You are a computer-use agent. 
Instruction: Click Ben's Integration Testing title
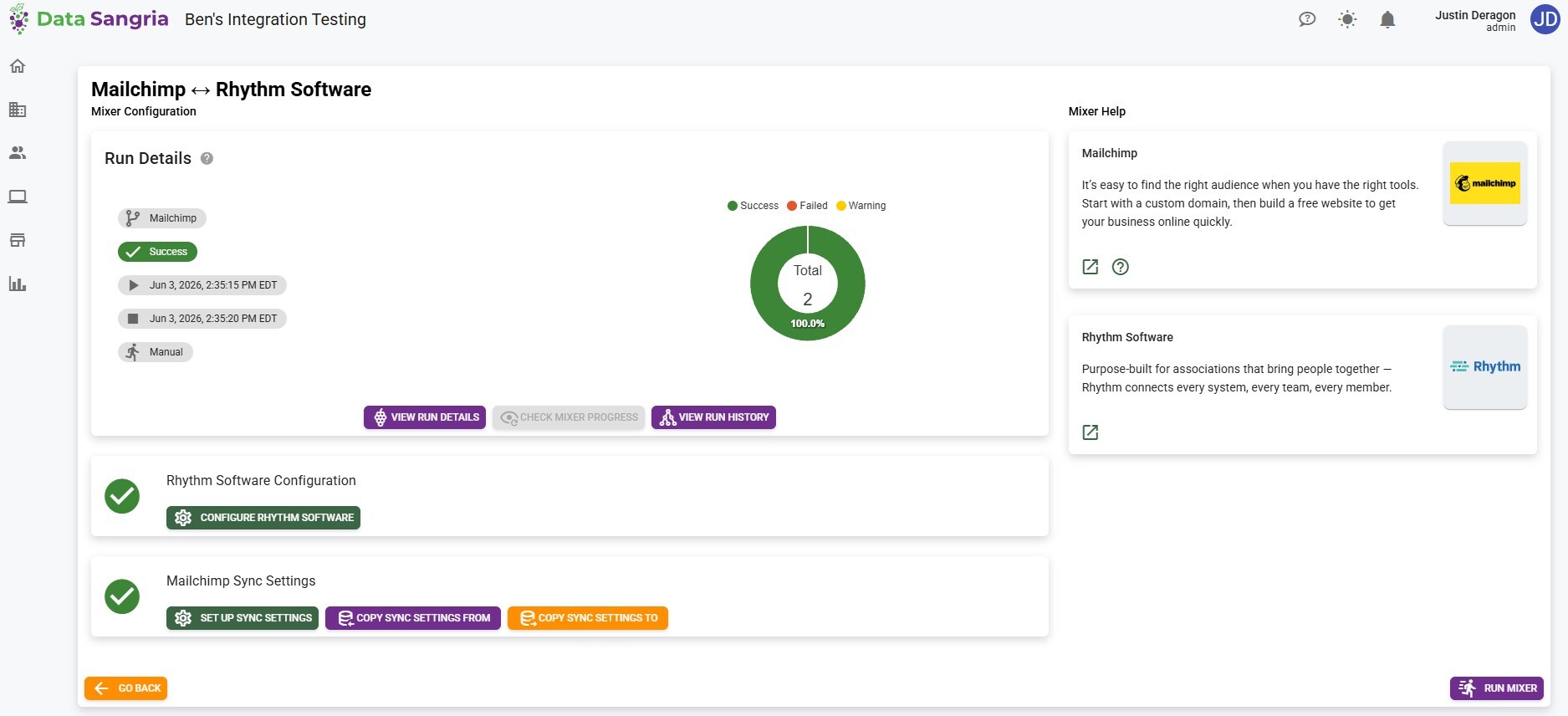point(275,19)
